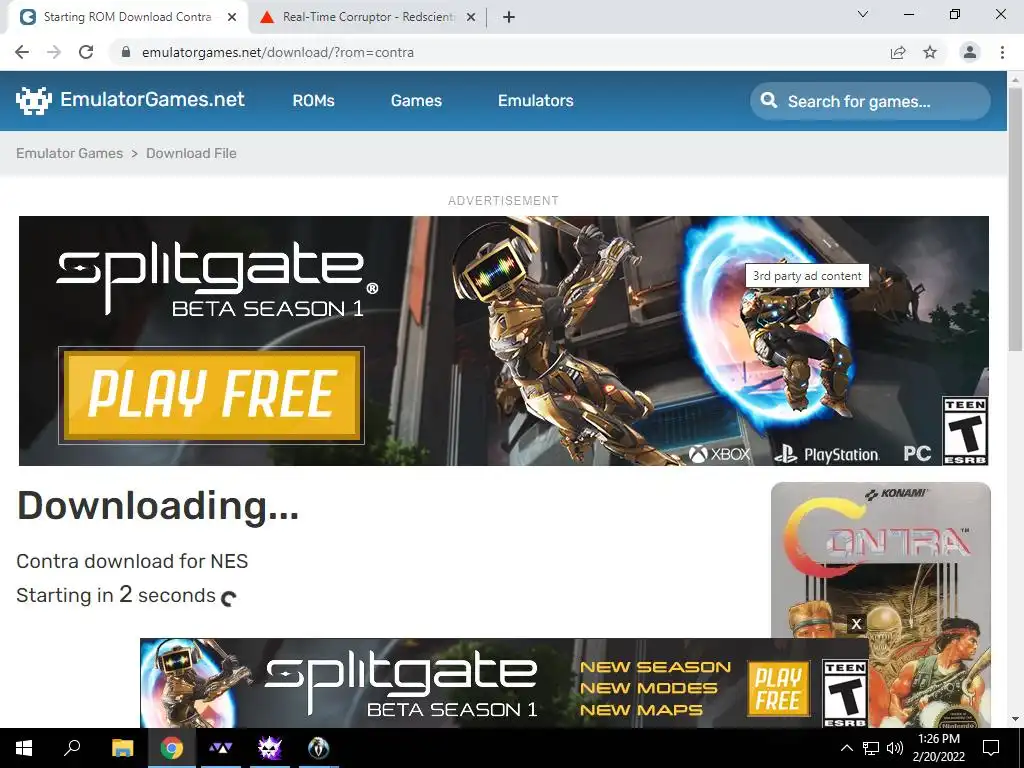This screenshot has width=1024, height=768.
Task: Close the Starting ROM Download tab
Action: 232,17
